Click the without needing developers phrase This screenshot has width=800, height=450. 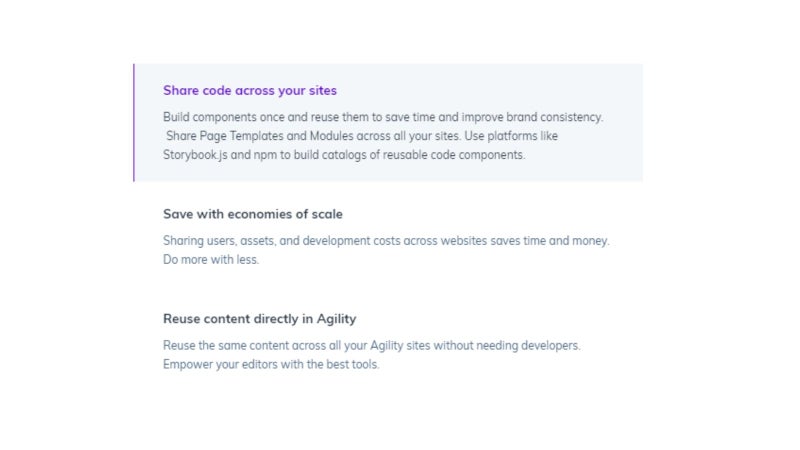tap(507, 345)
